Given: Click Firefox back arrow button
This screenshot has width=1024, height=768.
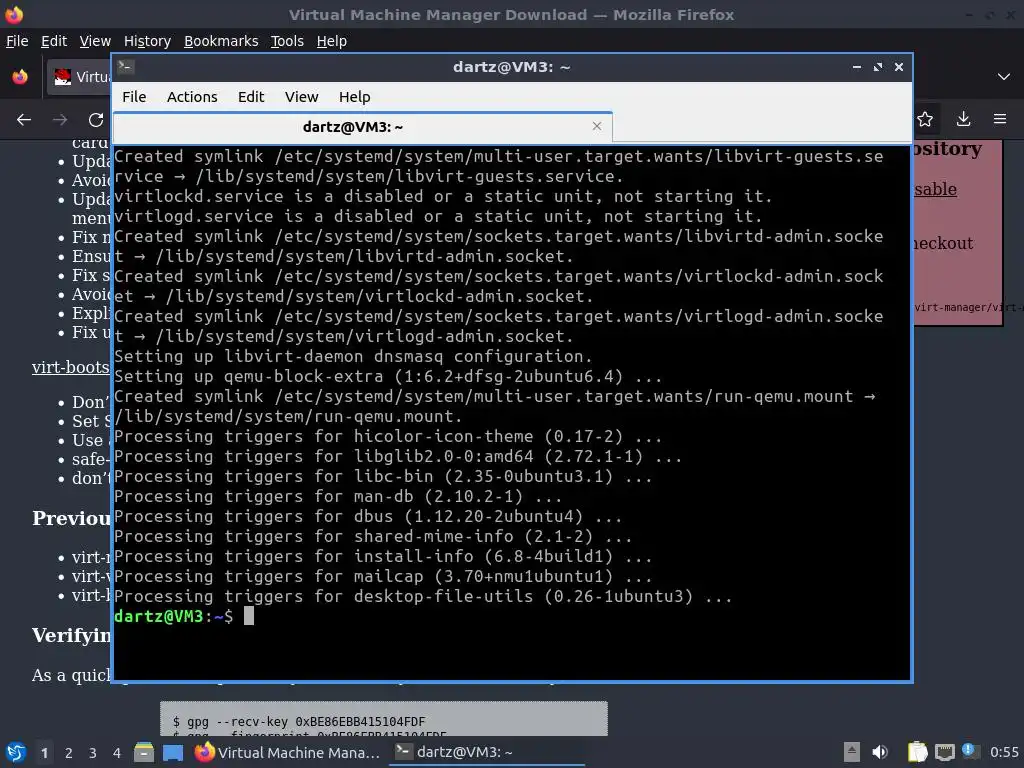Looking at the screenshot, I should point(24,120).
